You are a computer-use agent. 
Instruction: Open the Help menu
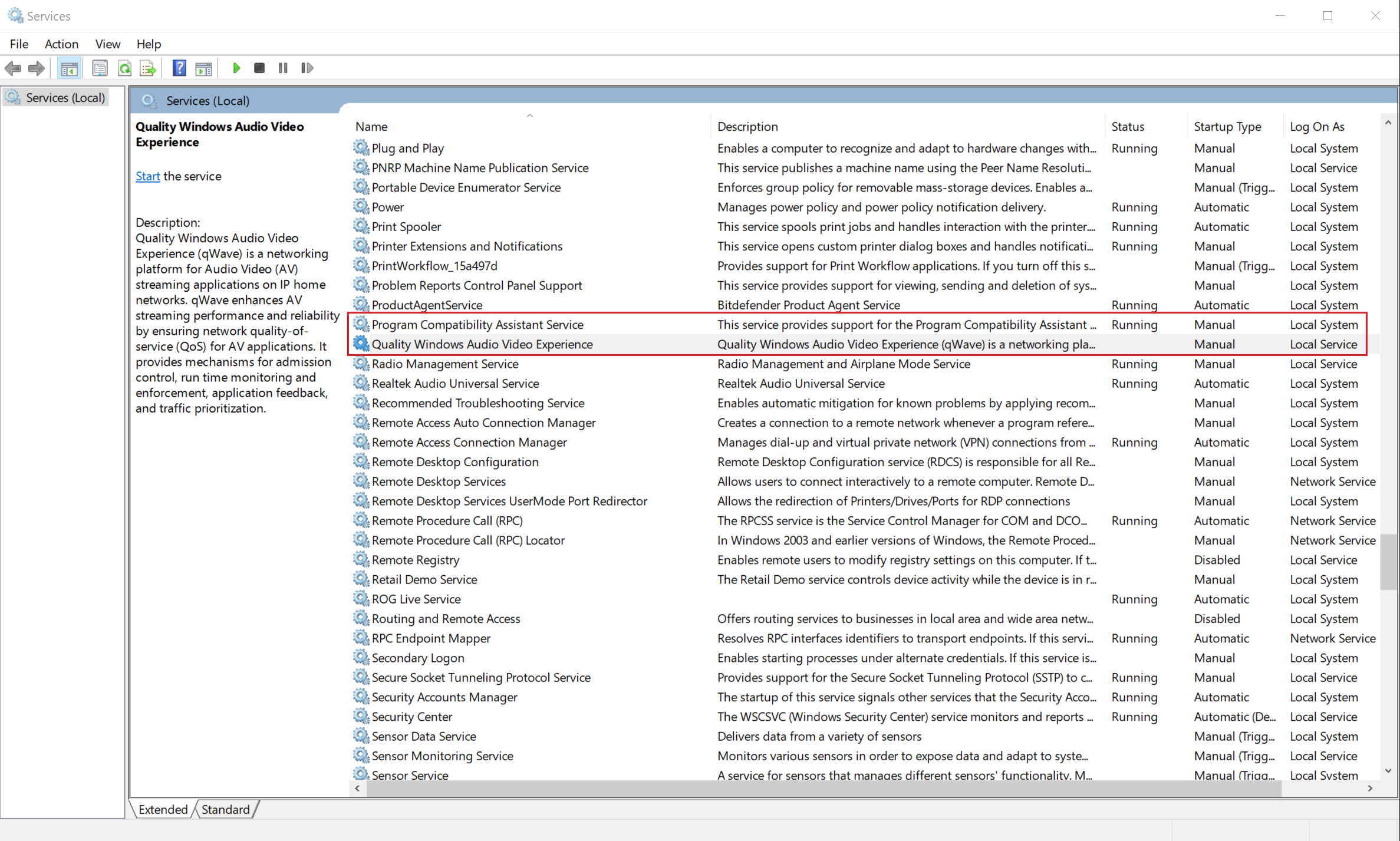click(x=149, y=44)
